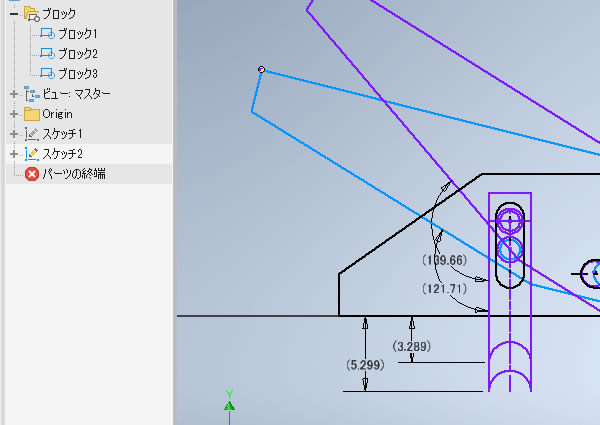The image size is (600, 425).
Task: Select the (121.71) angle dimension
Action: pos(444,288)
